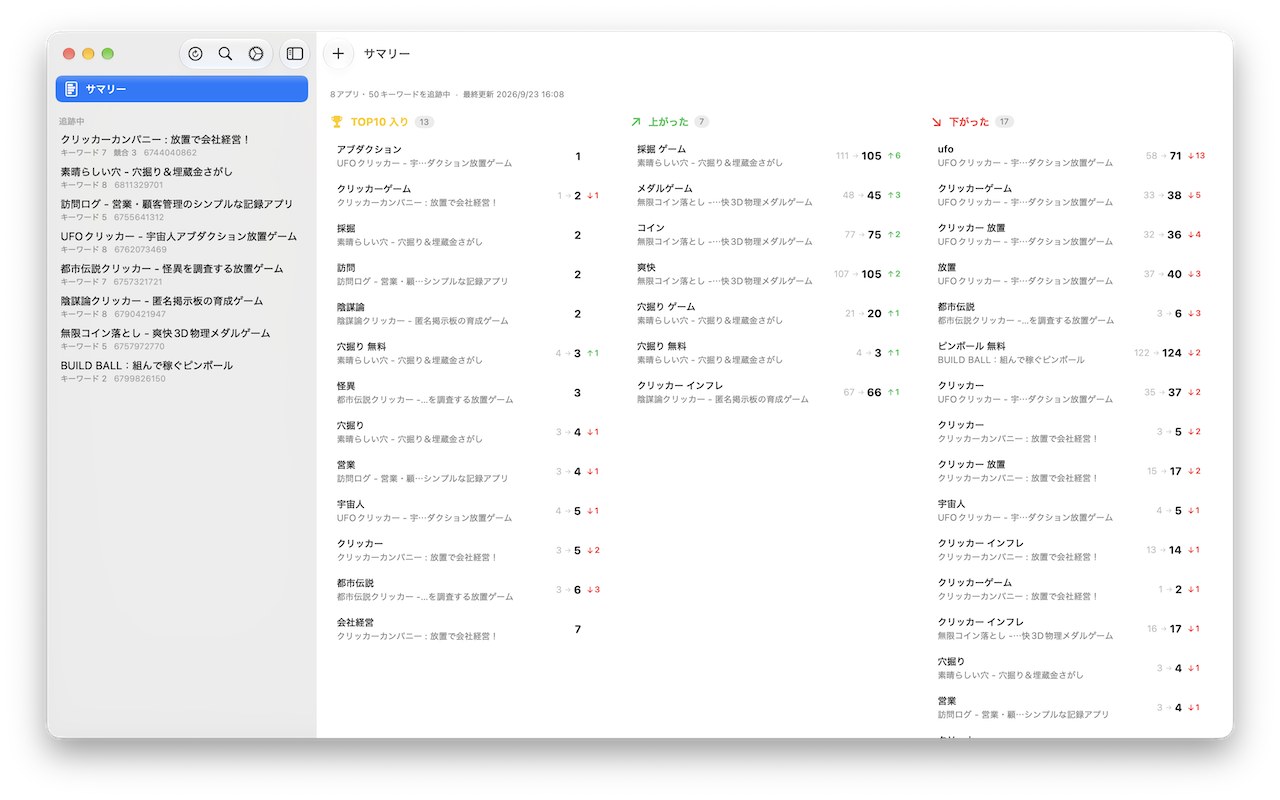Select BUILD BALL：組んで稼ぐピンボール in sidebar
1280x800 pixels.
(x=182, y=371)
